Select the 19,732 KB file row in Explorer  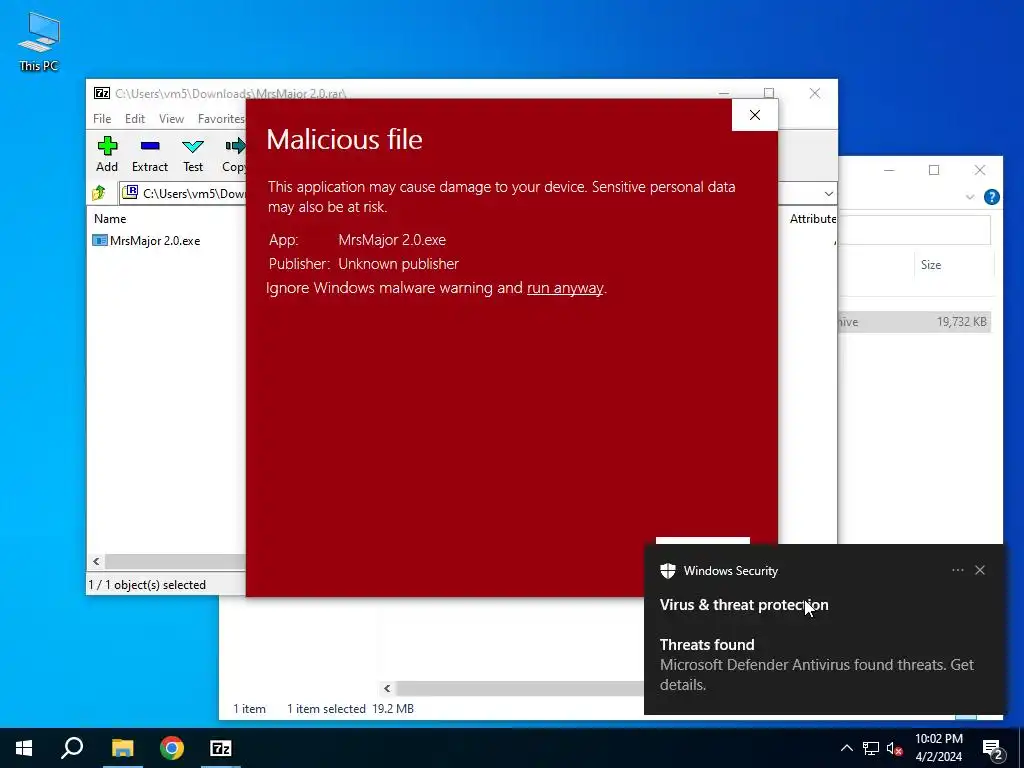tap(914, 321)
